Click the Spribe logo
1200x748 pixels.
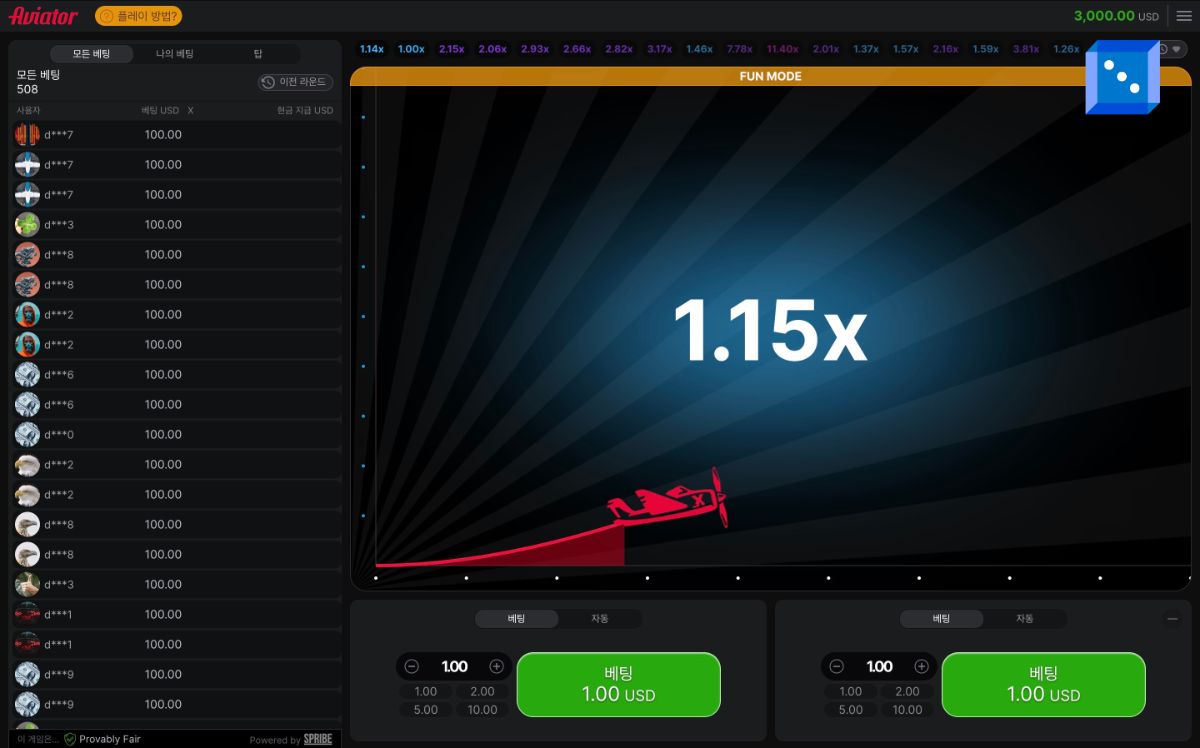click(x=318, y=739)
